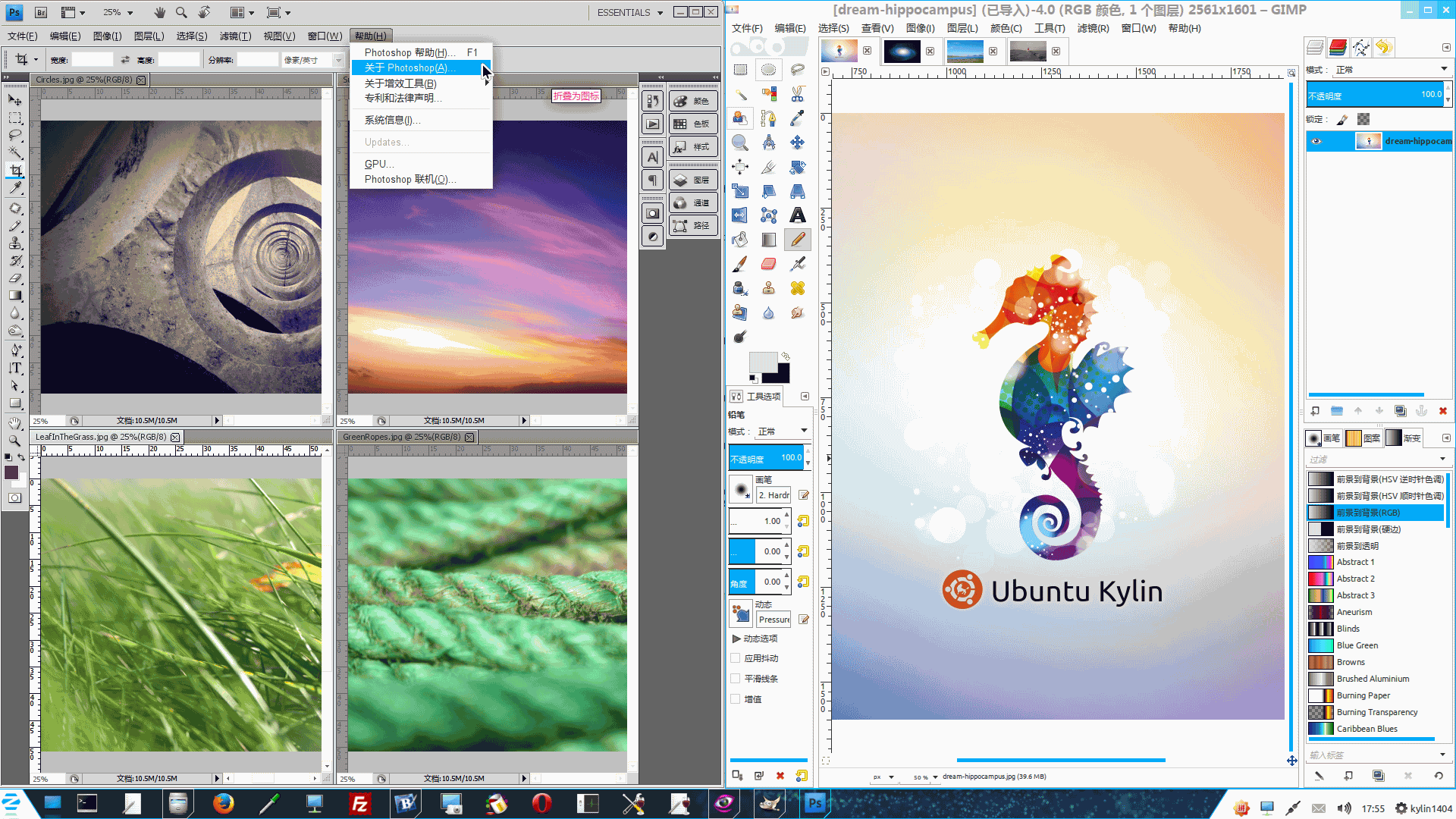
Task: Pick the GIMP Free Select lasso tool
Action: tap(797, 70)
